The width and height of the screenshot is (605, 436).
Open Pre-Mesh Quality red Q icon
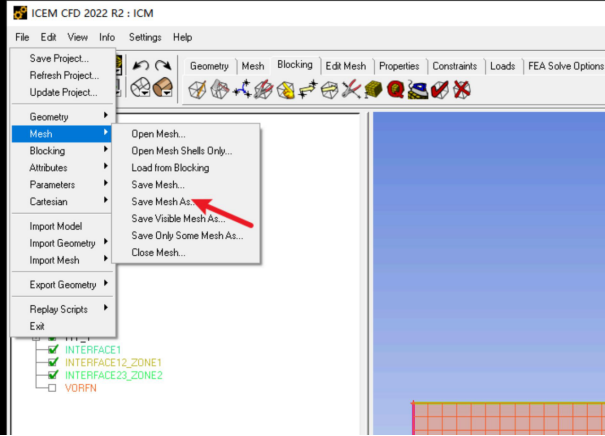(x=395, y=90)
